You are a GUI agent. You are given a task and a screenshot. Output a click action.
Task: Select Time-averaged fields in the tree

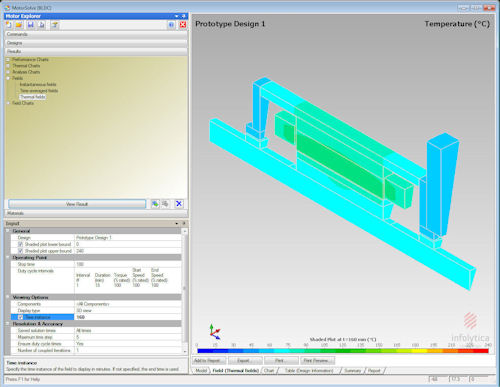point(39,91)
